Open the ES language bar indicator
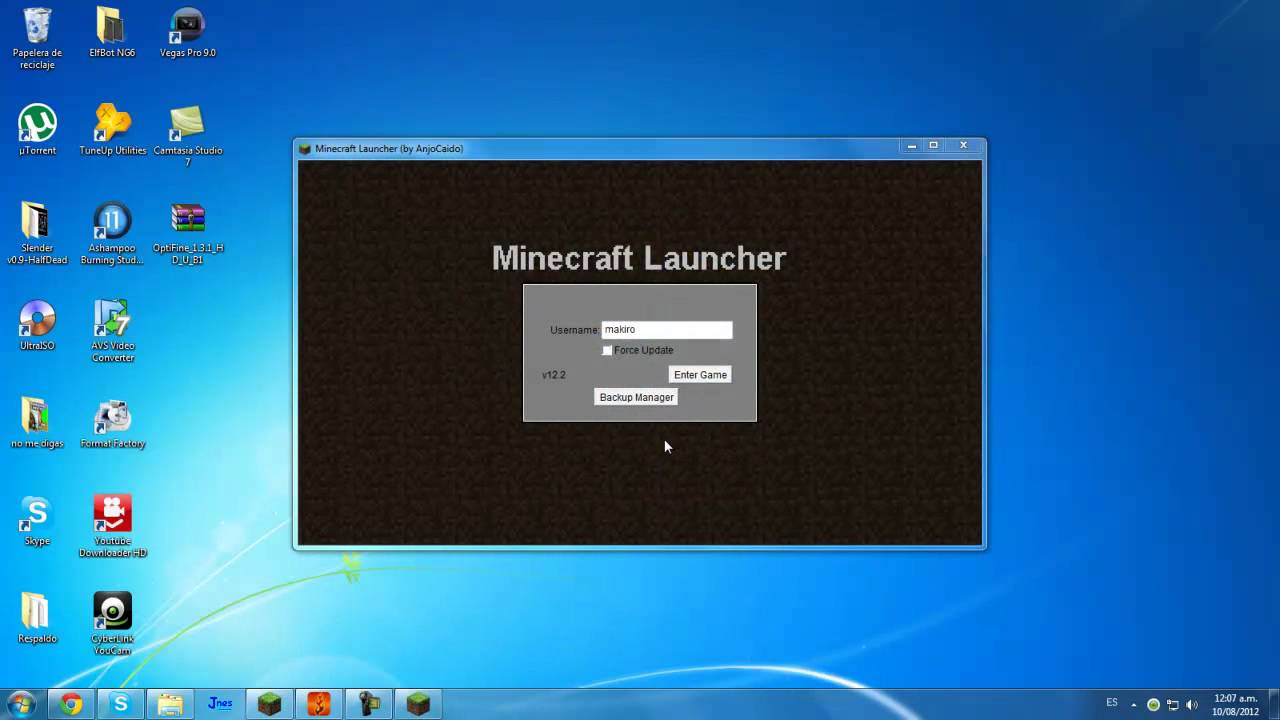This screenshot has height=720, width=1280. [1112, 703]
